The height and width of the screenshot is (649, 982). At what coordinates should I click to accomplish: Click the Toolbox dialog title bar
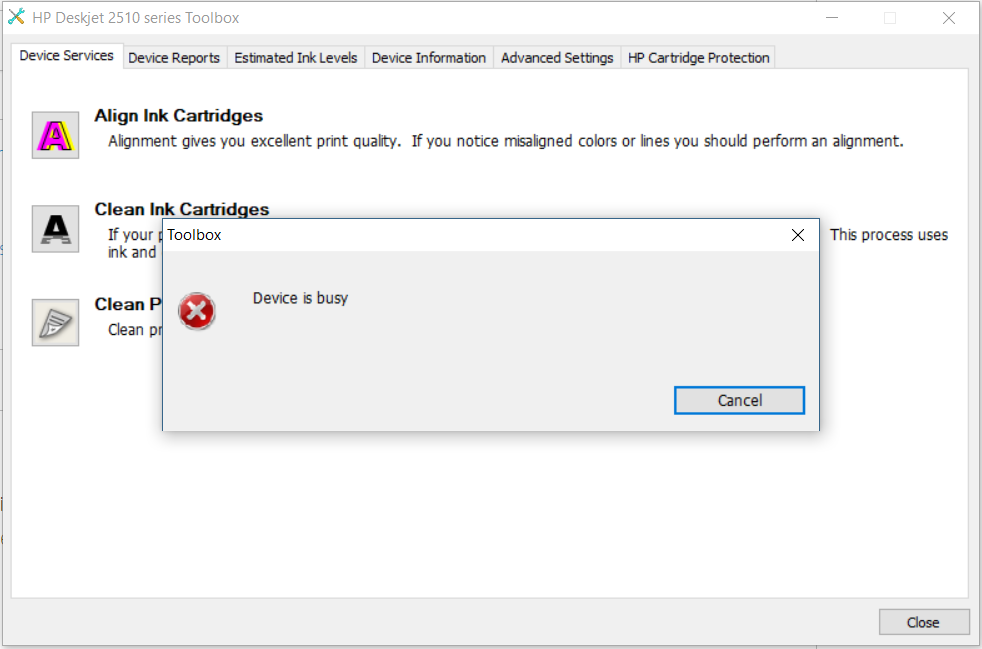point(450,234)
